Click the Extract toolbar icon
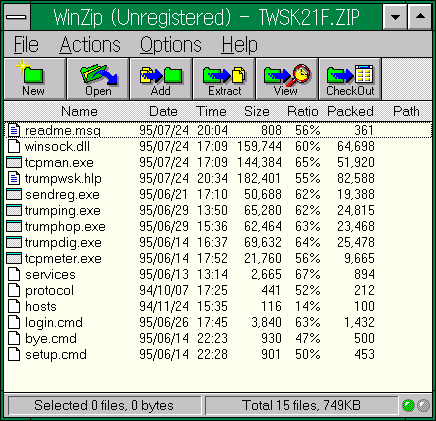This screenshot has width=436, height=421. pos(224,79)
